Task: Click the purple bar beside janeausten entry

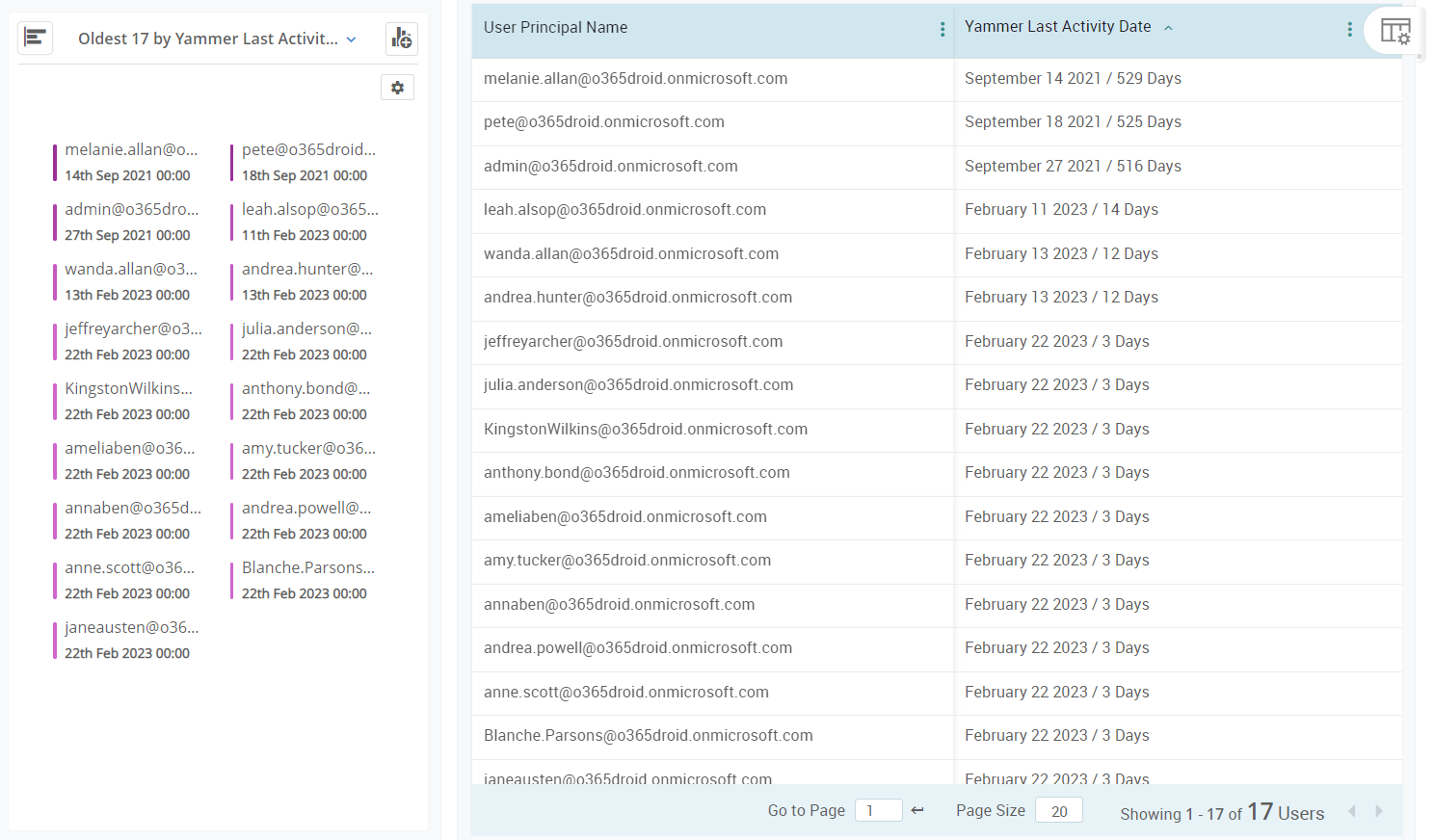Action: tap(55, 639)
